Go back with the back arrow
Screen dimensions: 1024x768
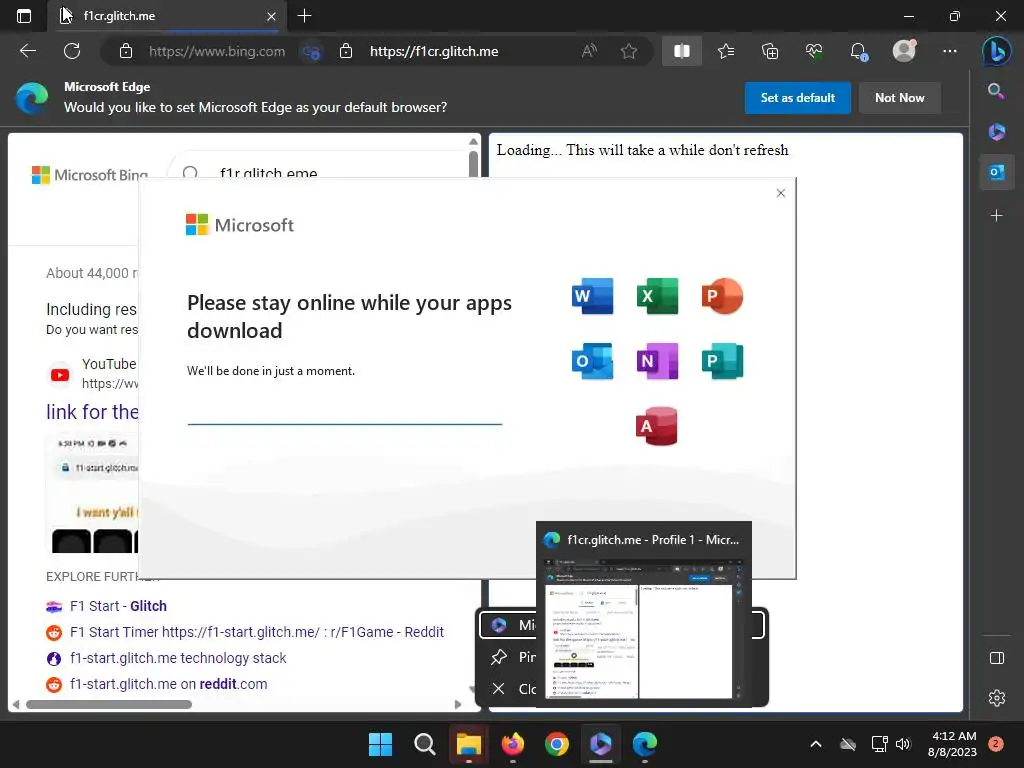(28, 51)
